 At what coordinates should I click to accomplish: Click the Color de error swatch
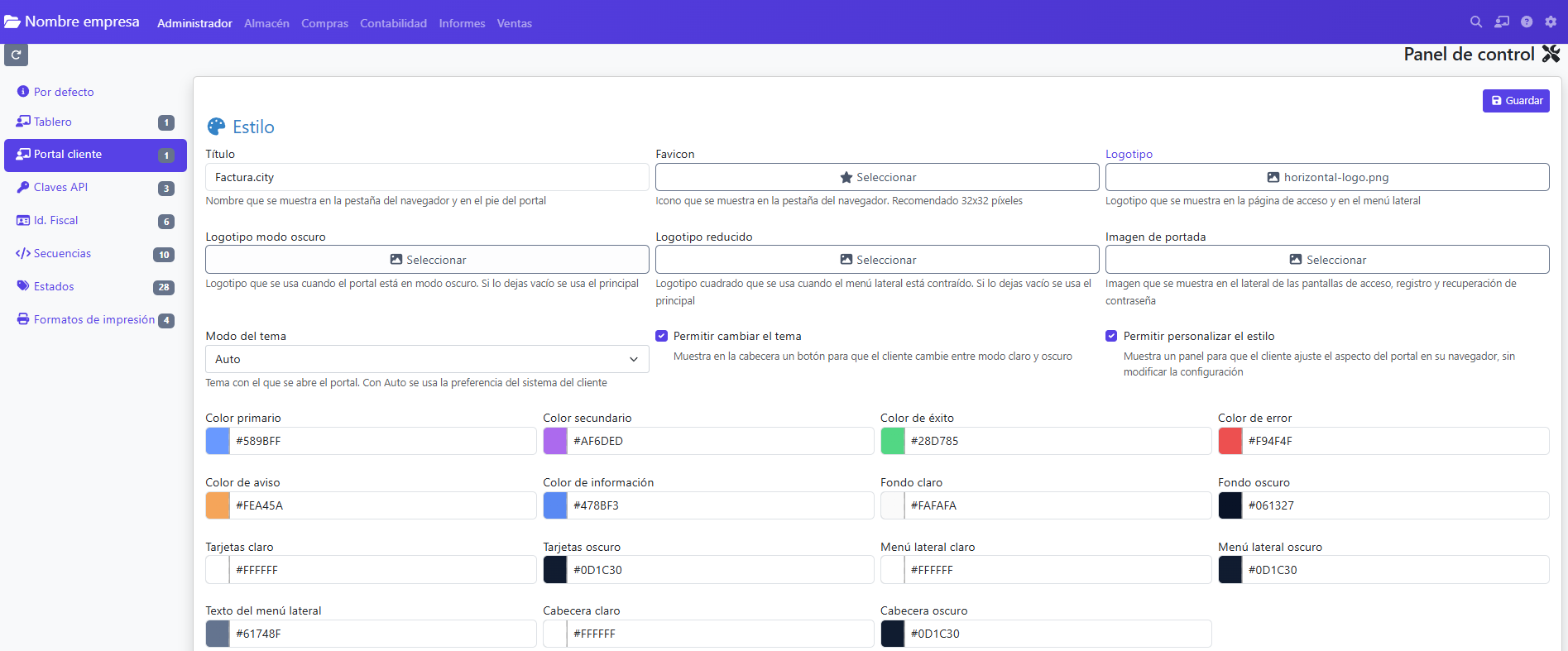(x=1230, y=441)
